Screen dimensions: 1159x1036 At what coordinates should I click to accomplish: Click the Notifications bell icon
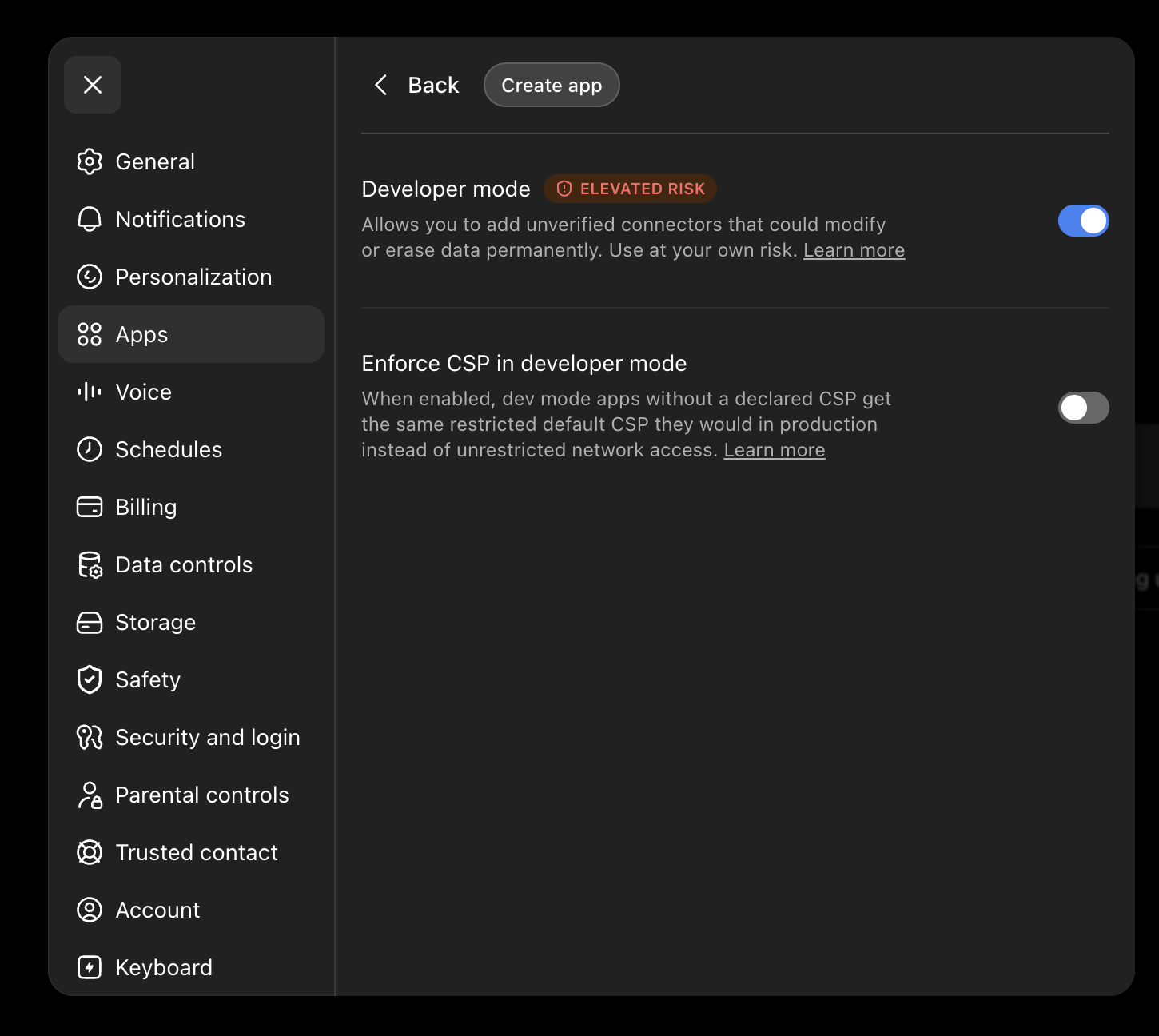[90, 219]
